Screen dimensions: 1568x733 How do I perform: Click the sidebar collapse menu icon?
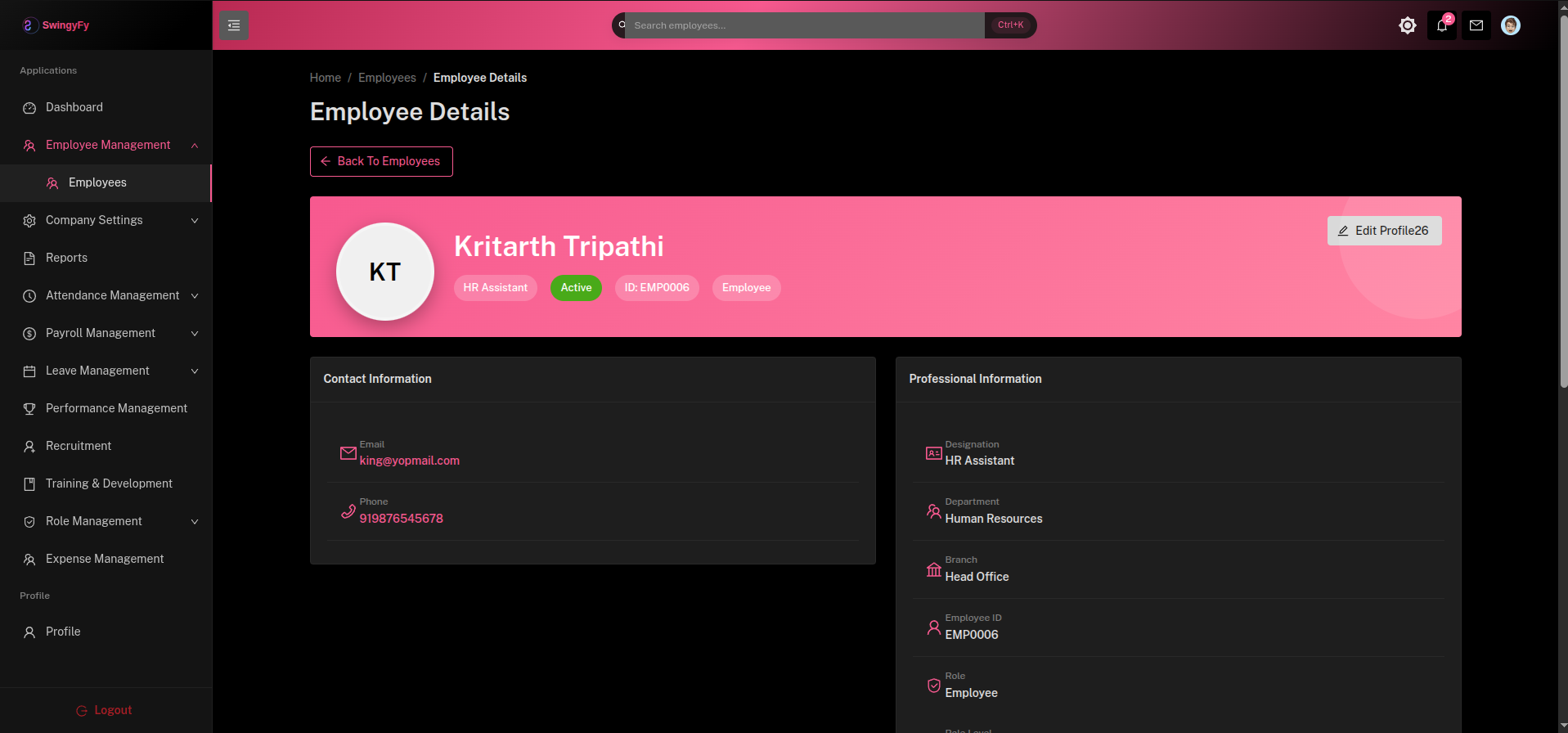pyautogui.click(x=234, y=25)
